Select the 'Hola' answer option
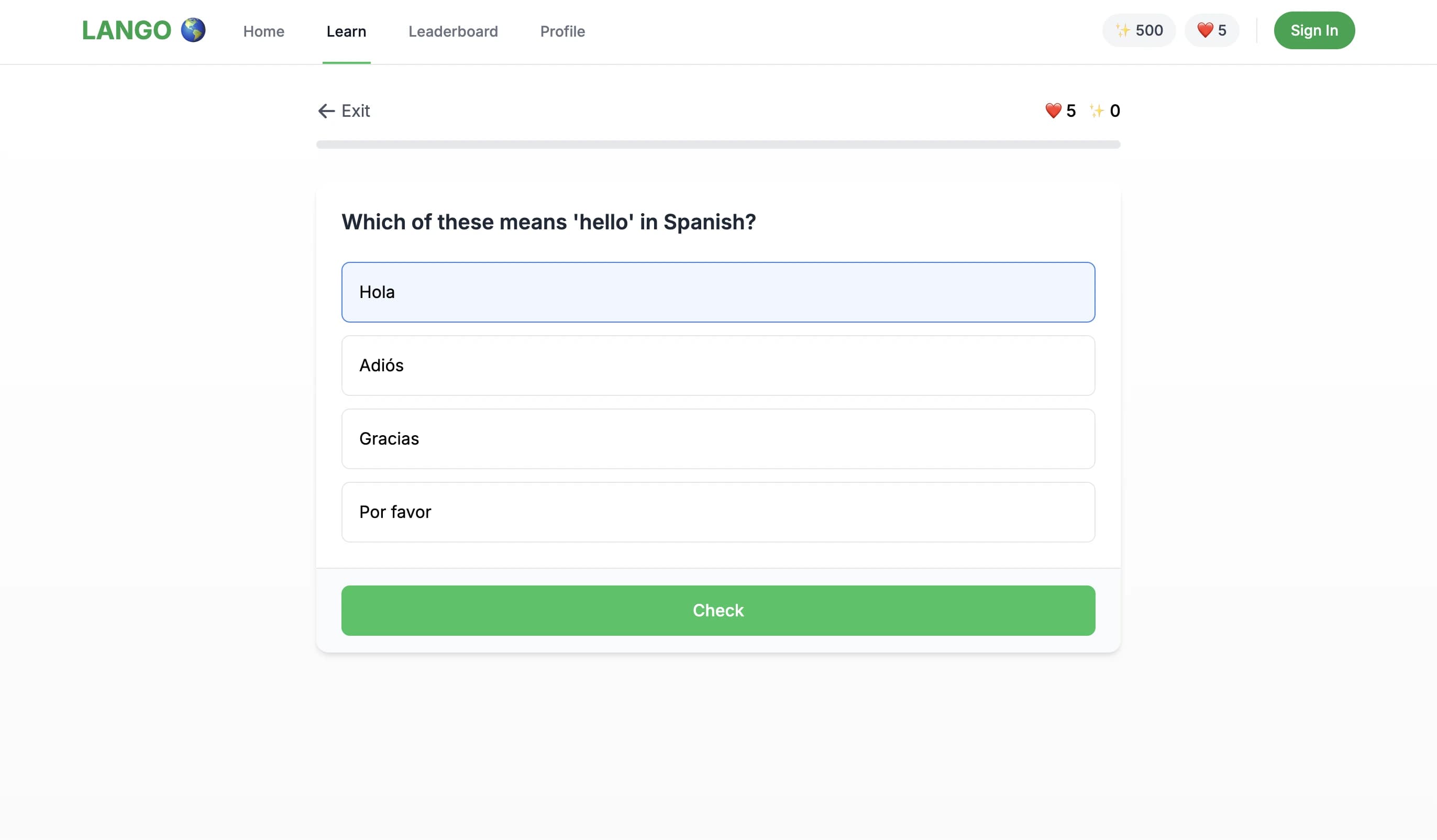The width and height of the screenshot is (1437, 840). click(718, 292)
